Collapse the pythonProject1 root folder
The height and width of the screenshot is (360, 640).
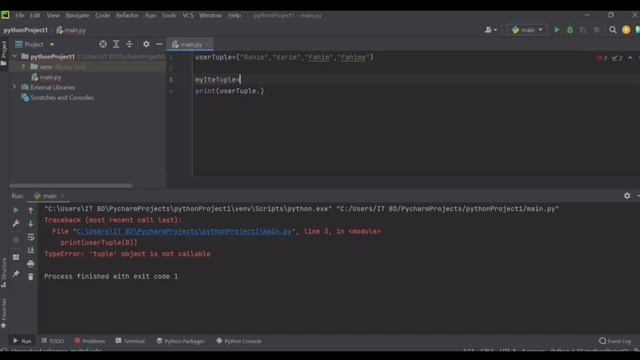[x=15, y=56]
